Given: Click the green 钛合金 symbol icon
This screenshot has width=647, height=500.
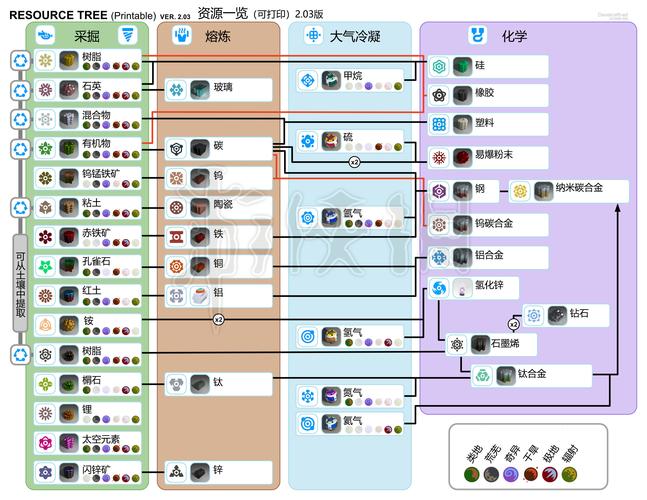Looking at the screenshot, I should [482, 375].
